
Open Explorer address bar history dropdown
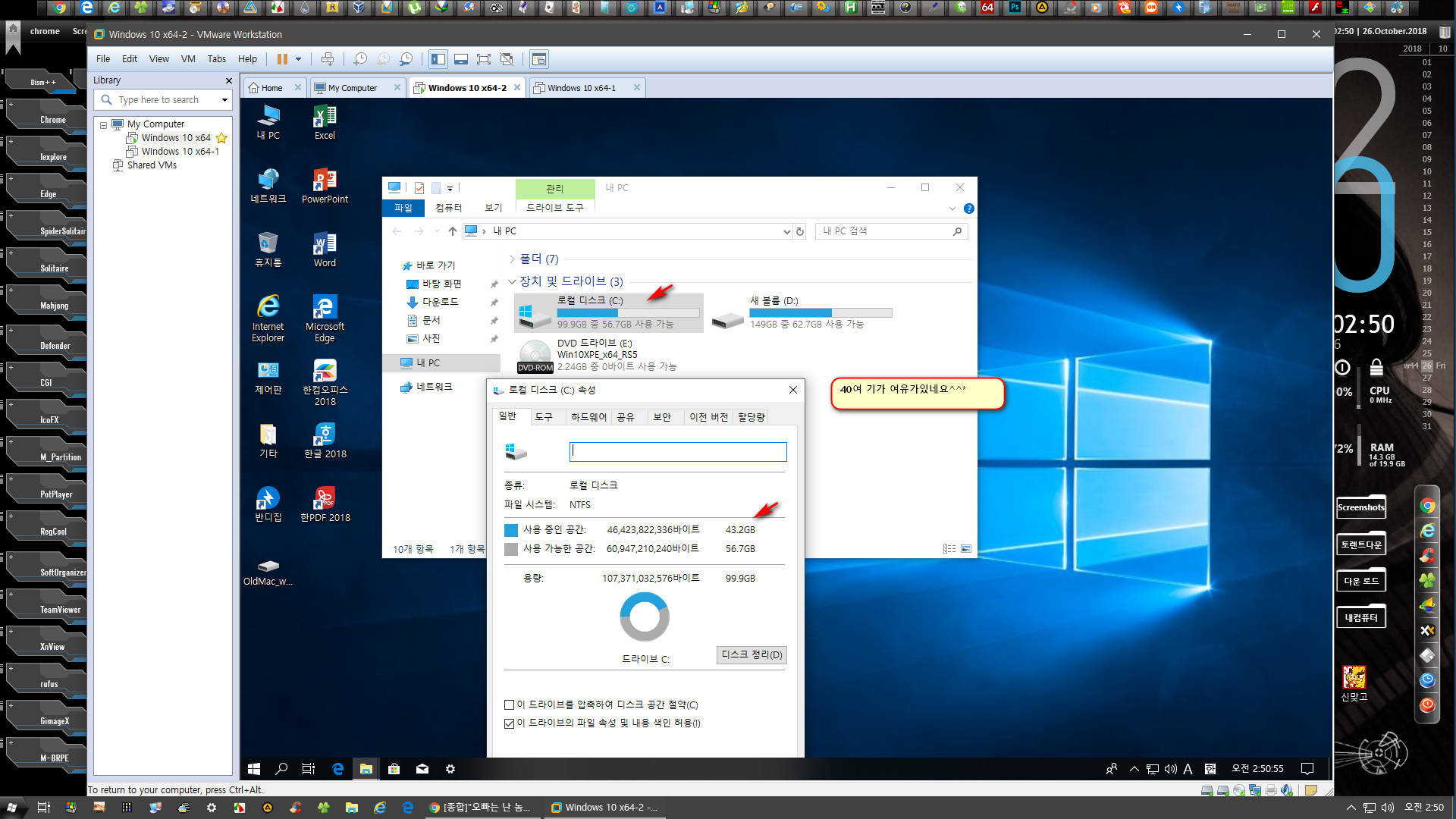[x=786, y=232]
